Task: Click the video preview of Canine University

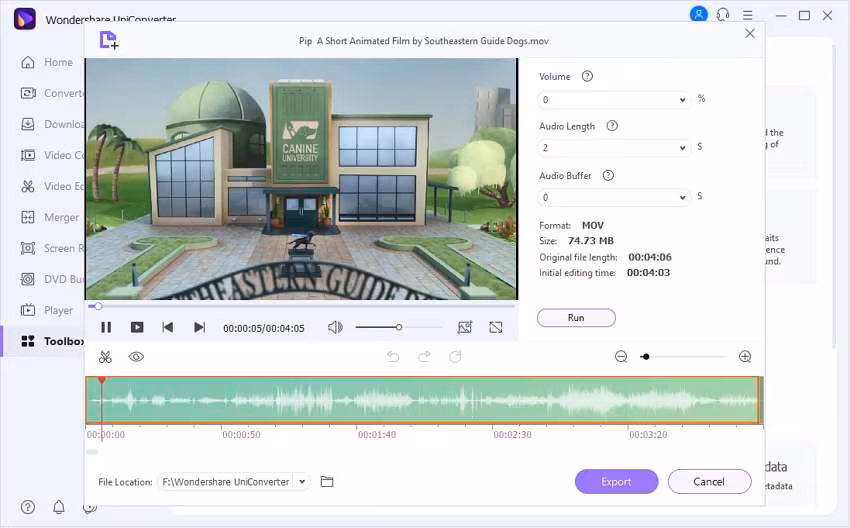Action: coord(301,179)
